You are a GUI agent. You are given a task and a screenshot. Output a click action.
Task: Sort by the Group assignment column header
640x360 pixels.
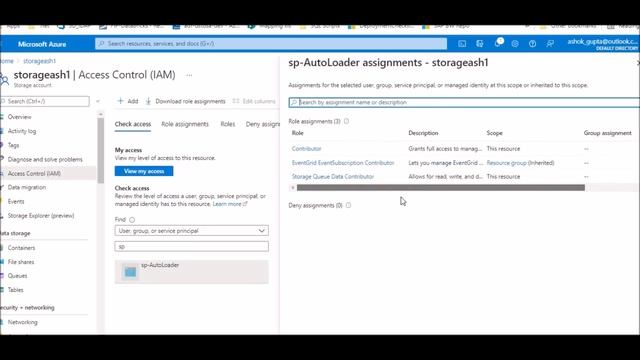607,133
